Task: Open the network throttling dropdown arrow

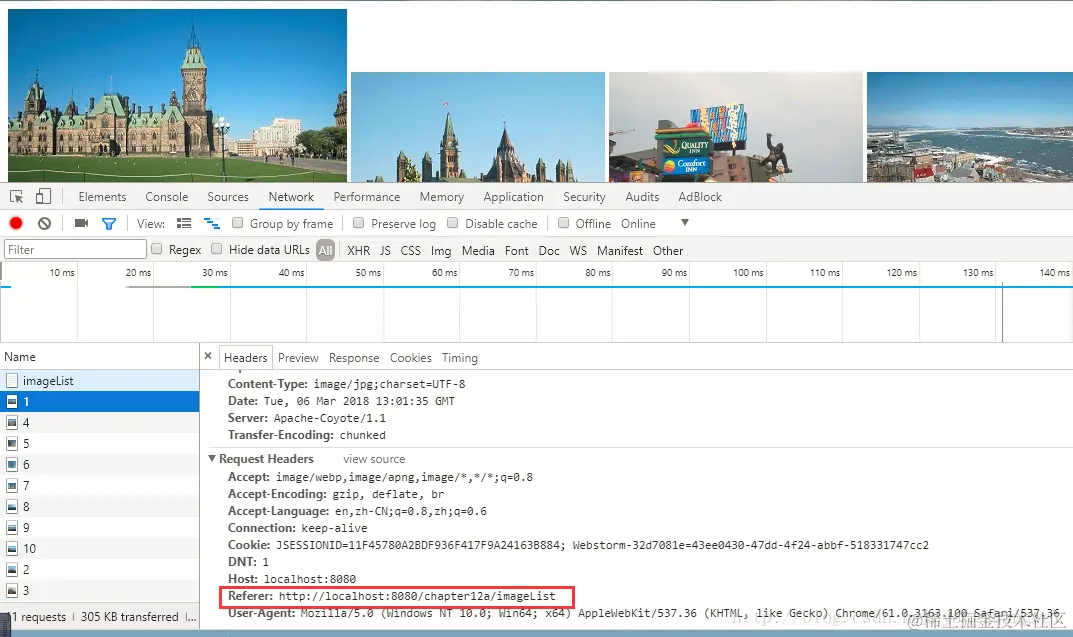Action: pos(684,223)
